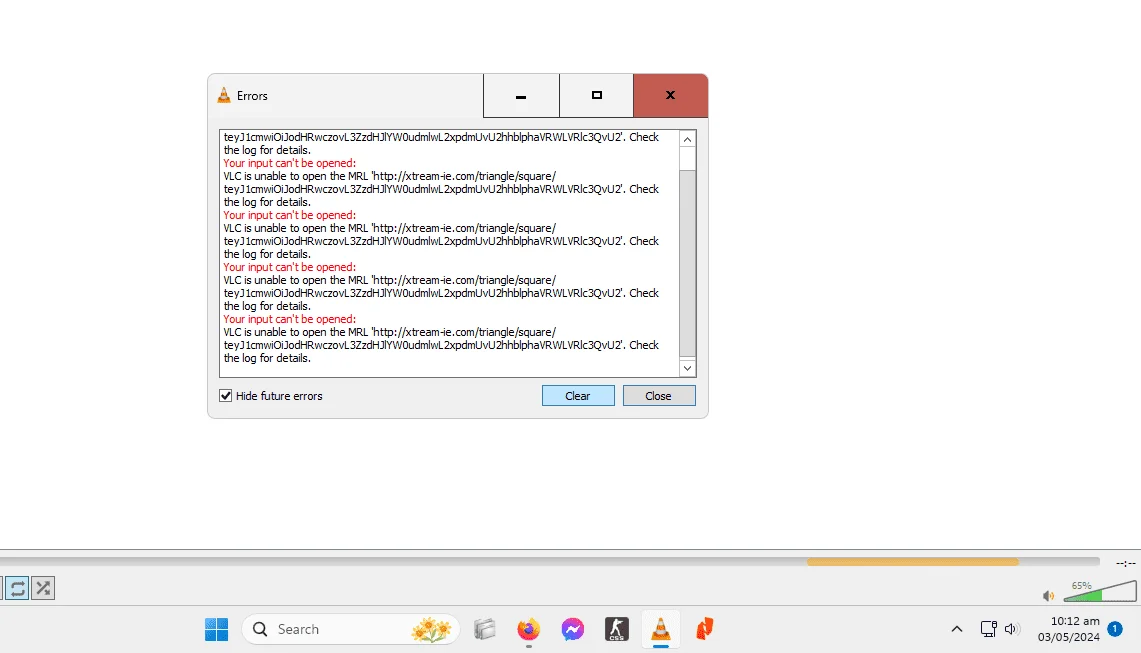The image size is (1141, 653).
Task: Click scroll up arrow in error log
Action: pos(687,139)
